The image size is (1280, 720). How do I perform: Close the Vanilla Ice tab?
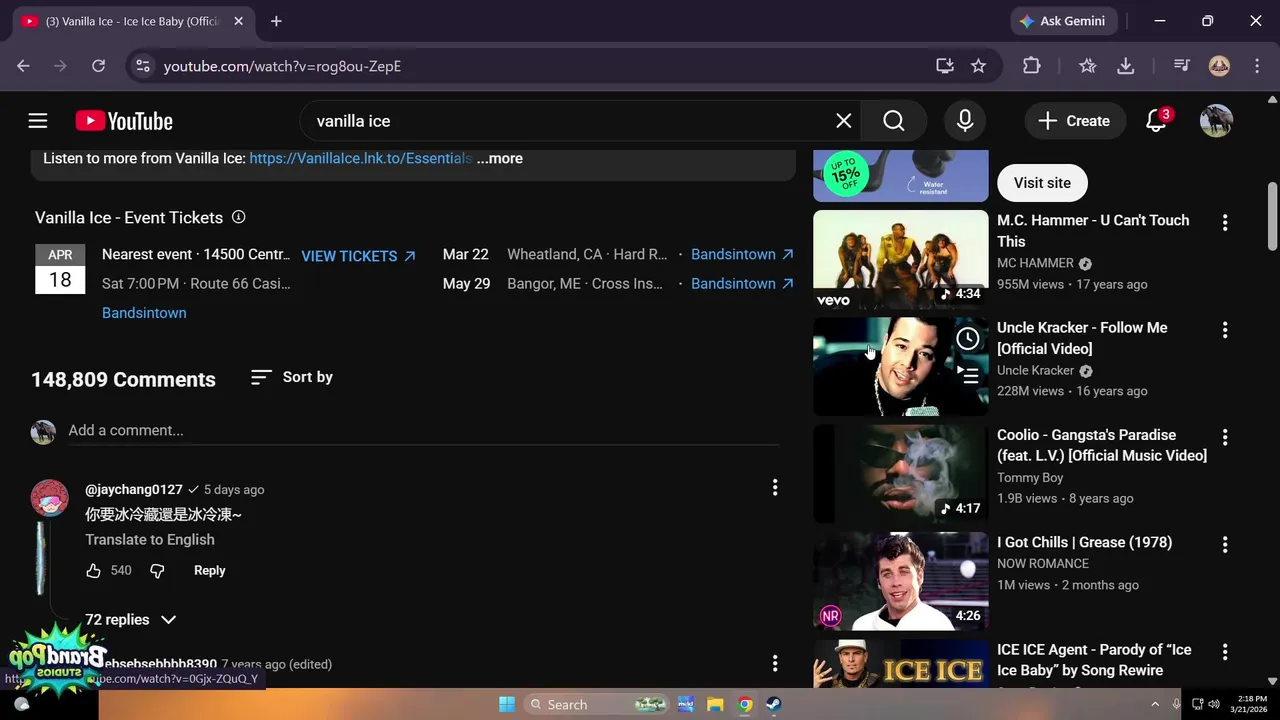[x=238, y=21]
